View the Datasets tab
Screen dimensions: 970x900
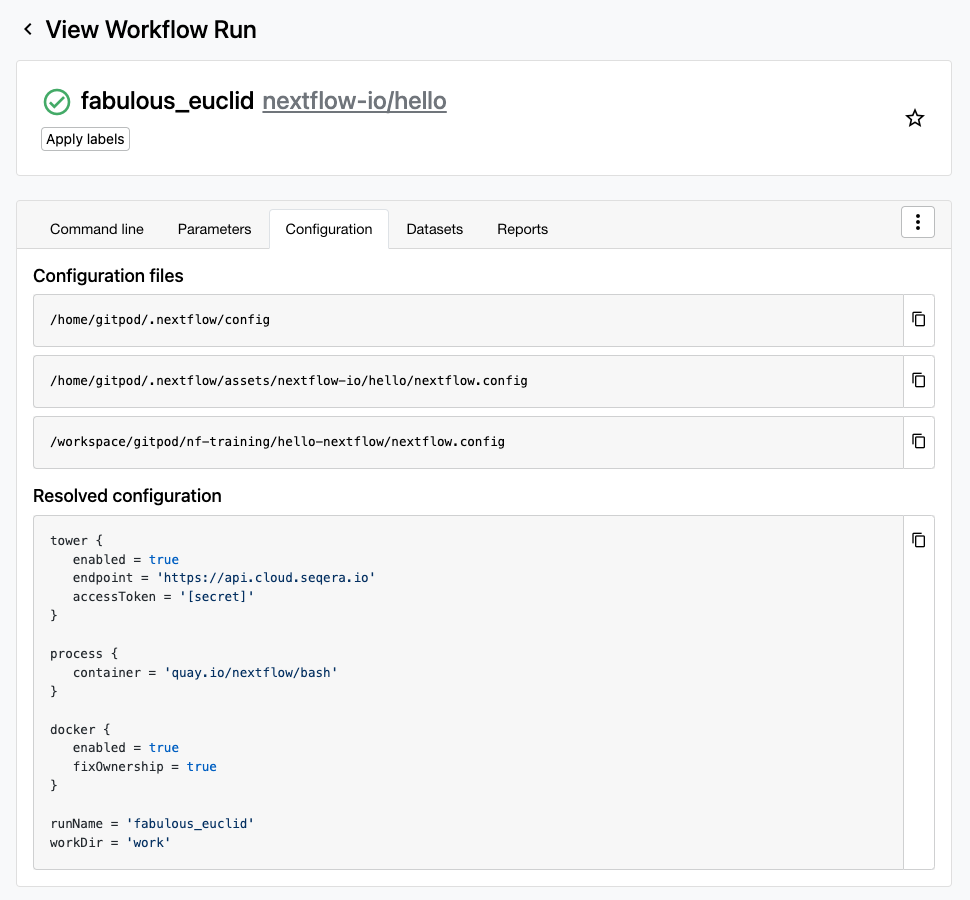tap(434, 229)
